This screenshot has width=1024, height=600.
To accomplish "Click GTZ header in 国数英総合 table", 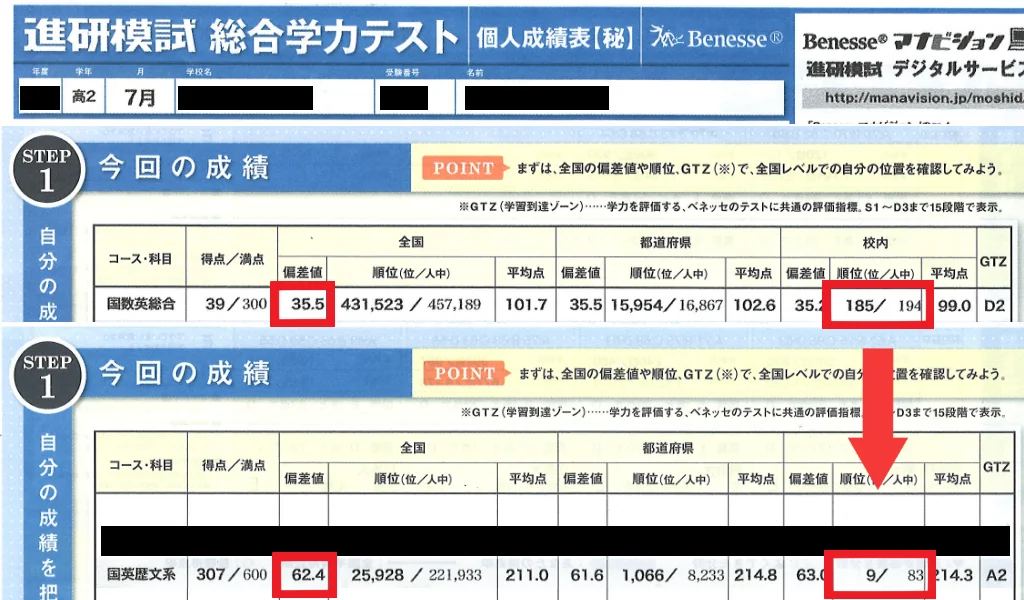I will (993, 261).
